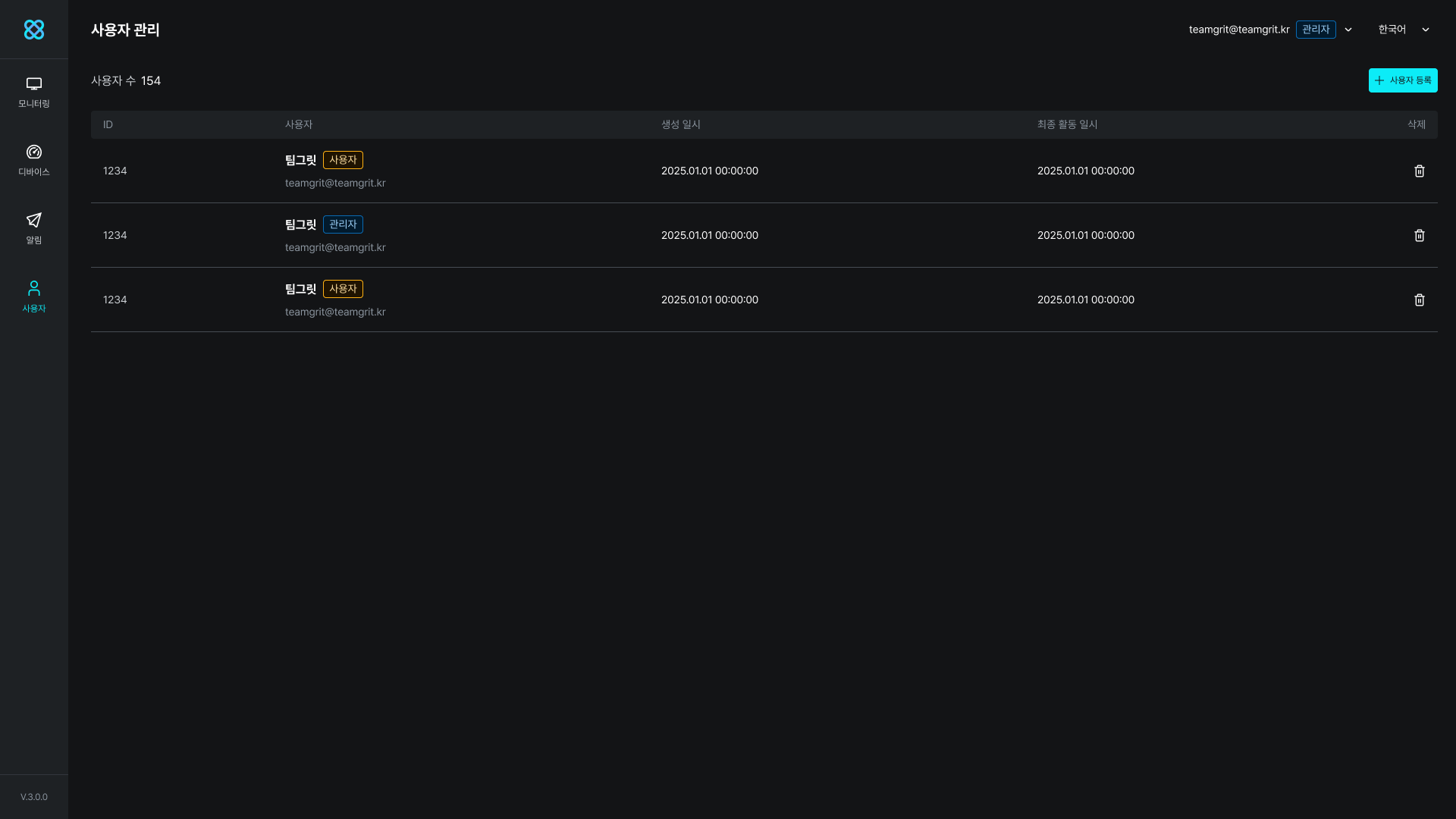Click trash icon for 관리자 user row
The image size is (1456, 819).
coord(1419,236)
